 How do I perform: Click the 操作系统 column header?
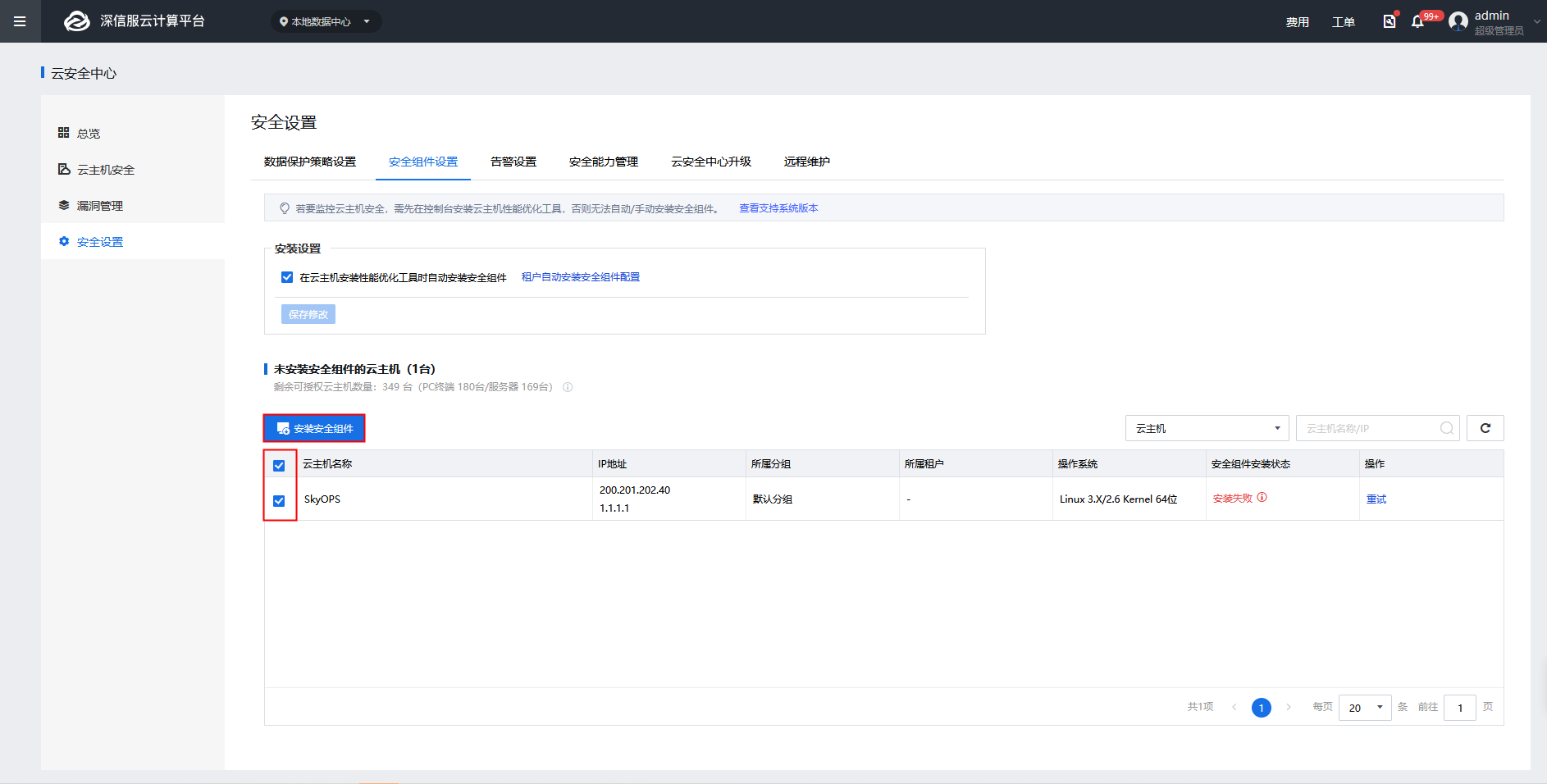point(1078,464)
